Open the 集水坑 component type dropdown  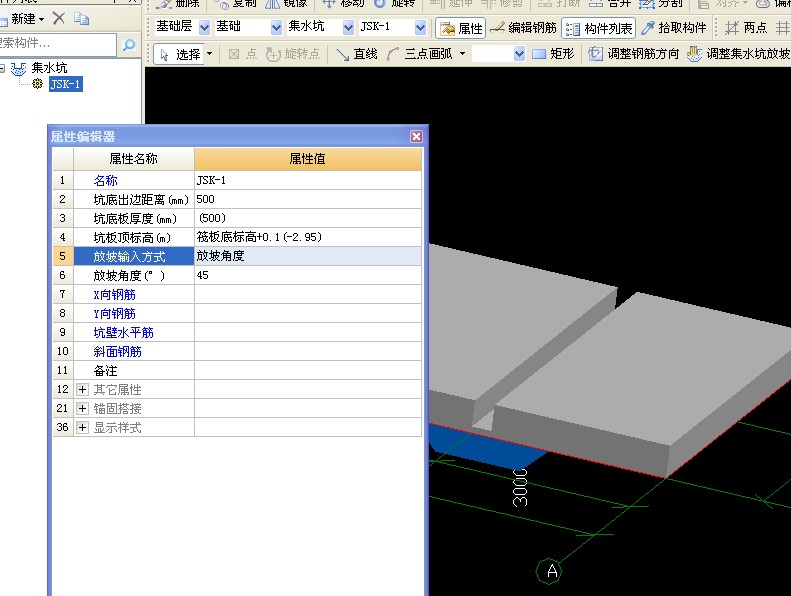tap(348, 28)
